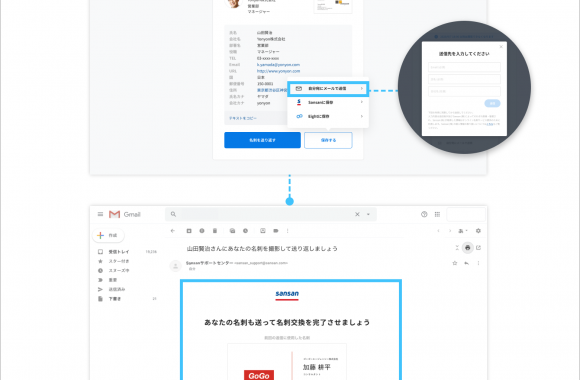Print the email using the printer icon

tap(468, 248)
